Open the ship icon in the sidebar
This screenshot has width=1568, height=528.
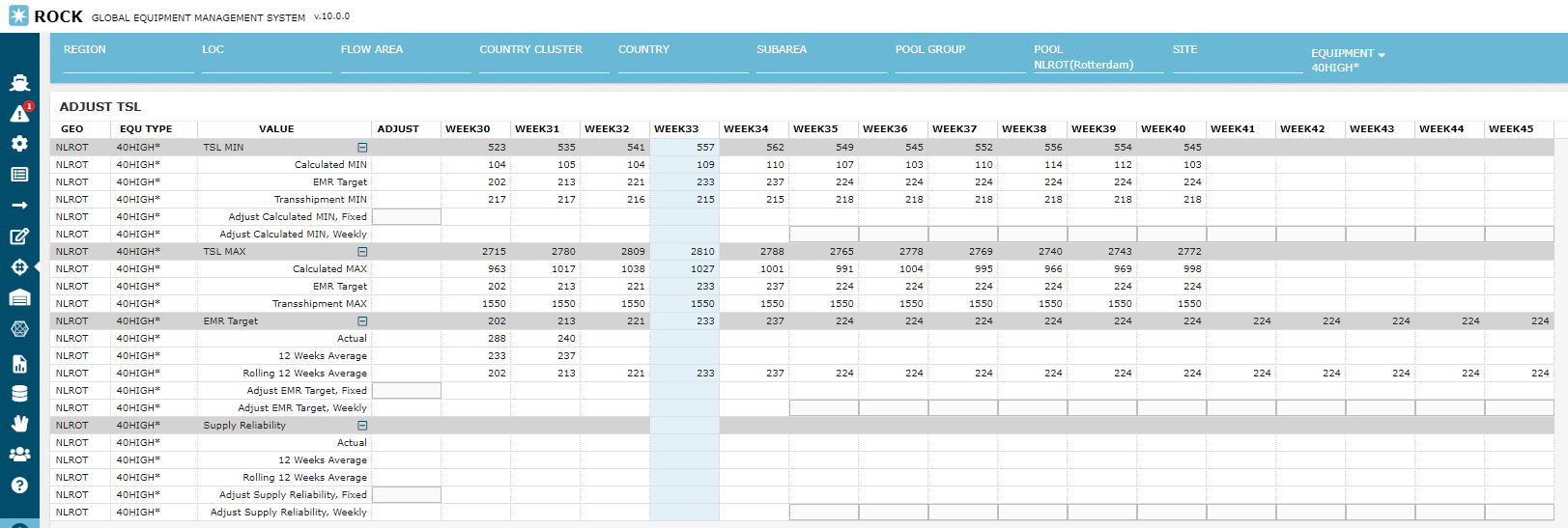[x=19, y=82]
